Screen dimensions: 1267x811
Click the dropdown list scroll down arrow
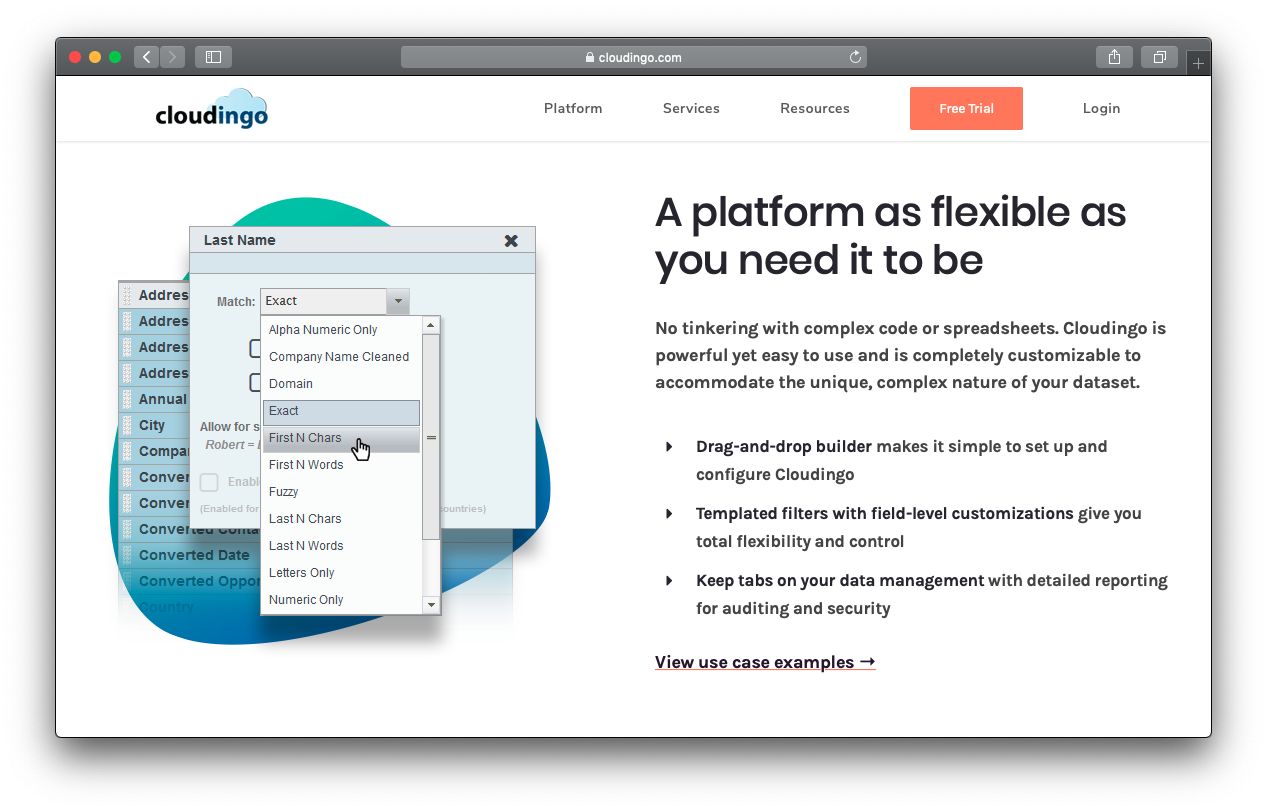[x=431, y=605]
